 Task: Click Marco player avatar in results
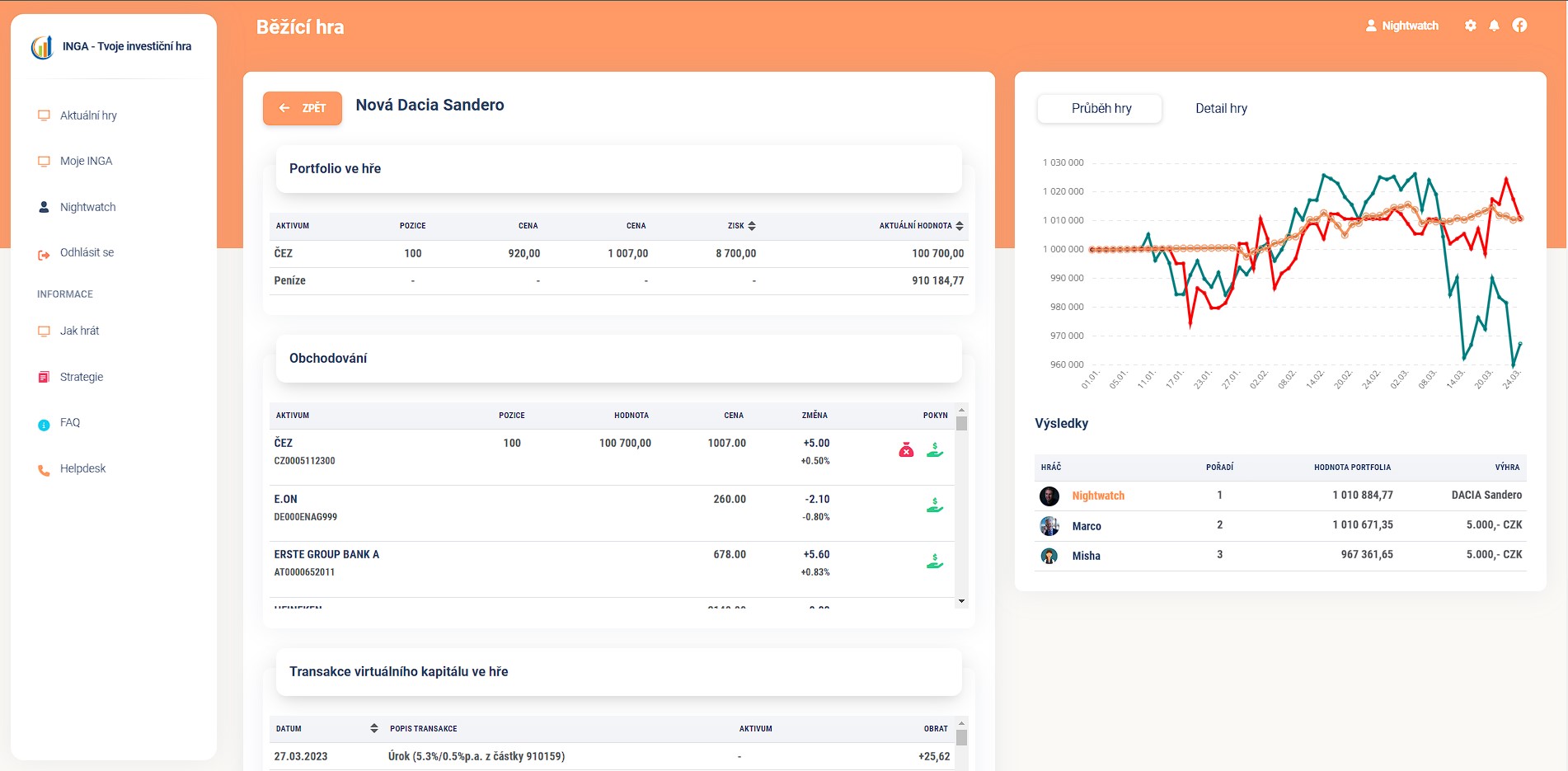(x=1049, y=525)
